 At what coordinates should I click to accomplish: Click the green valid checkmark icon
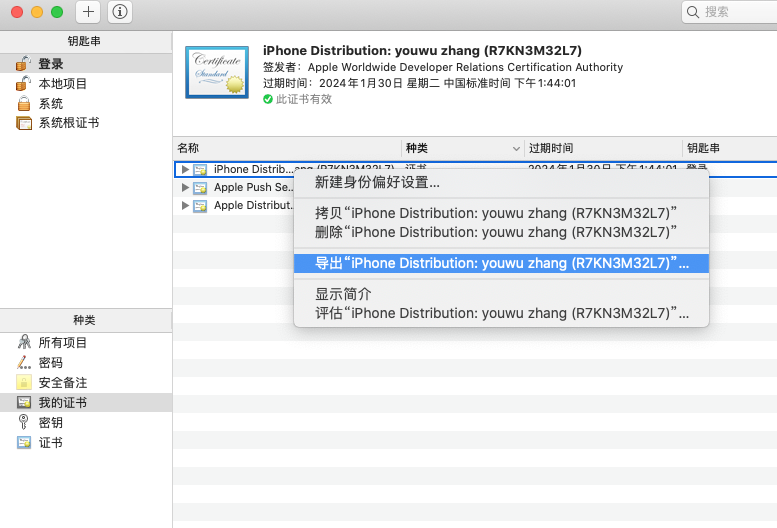(x=268, y=99)
